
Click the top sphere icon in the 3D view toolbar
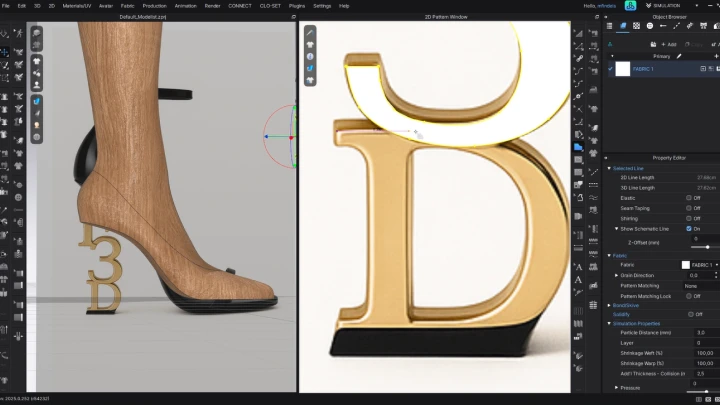[x=36, y=33]
